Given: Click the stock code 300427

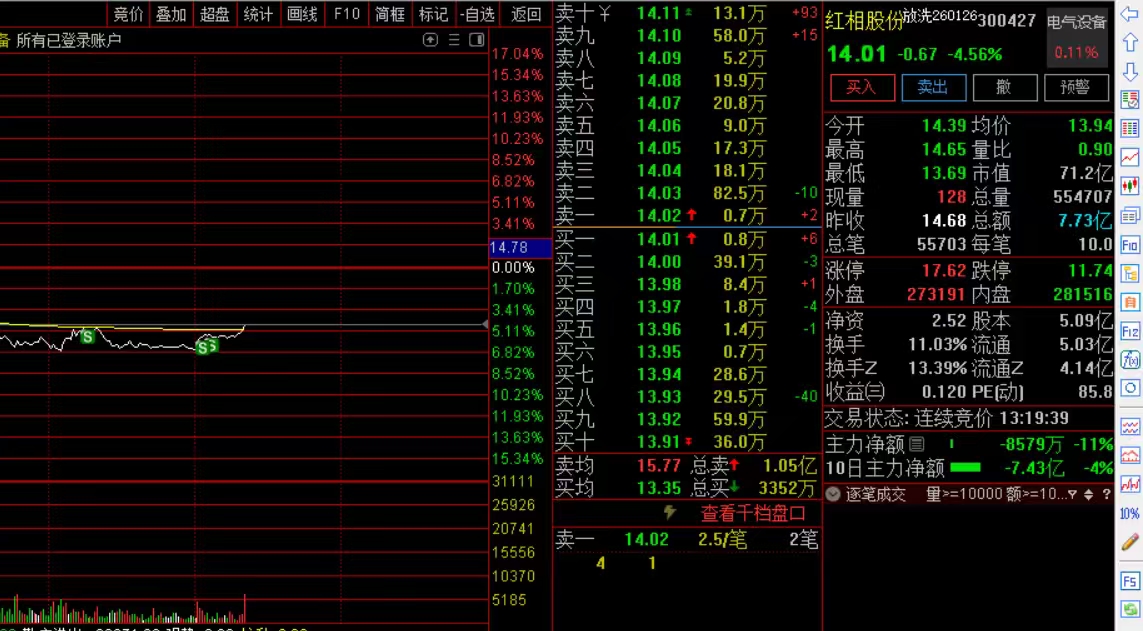Looking at the screenshot, I should pos(1007,20).
